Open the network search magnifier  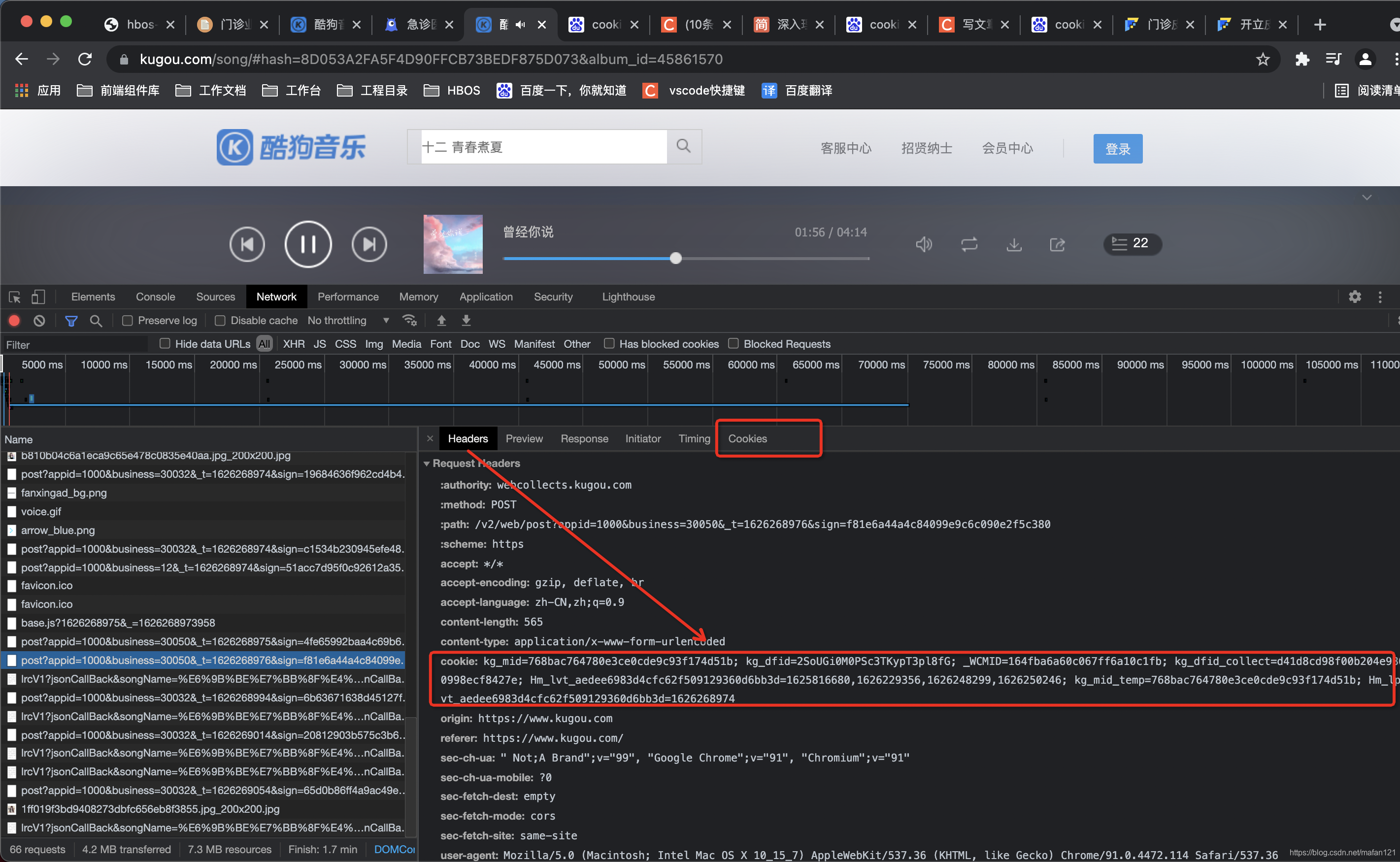tap(97, 321)
